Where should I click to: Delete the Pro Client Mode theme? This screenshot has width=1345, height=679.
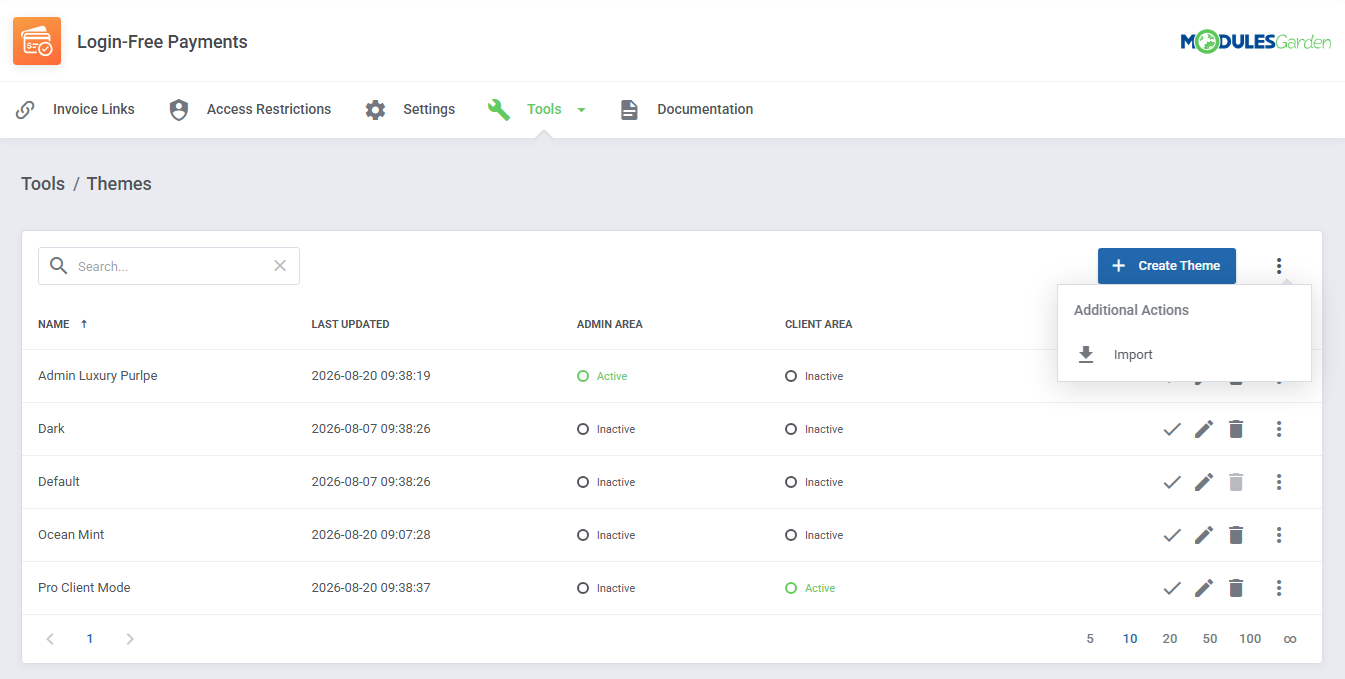tap(1236, 588)
